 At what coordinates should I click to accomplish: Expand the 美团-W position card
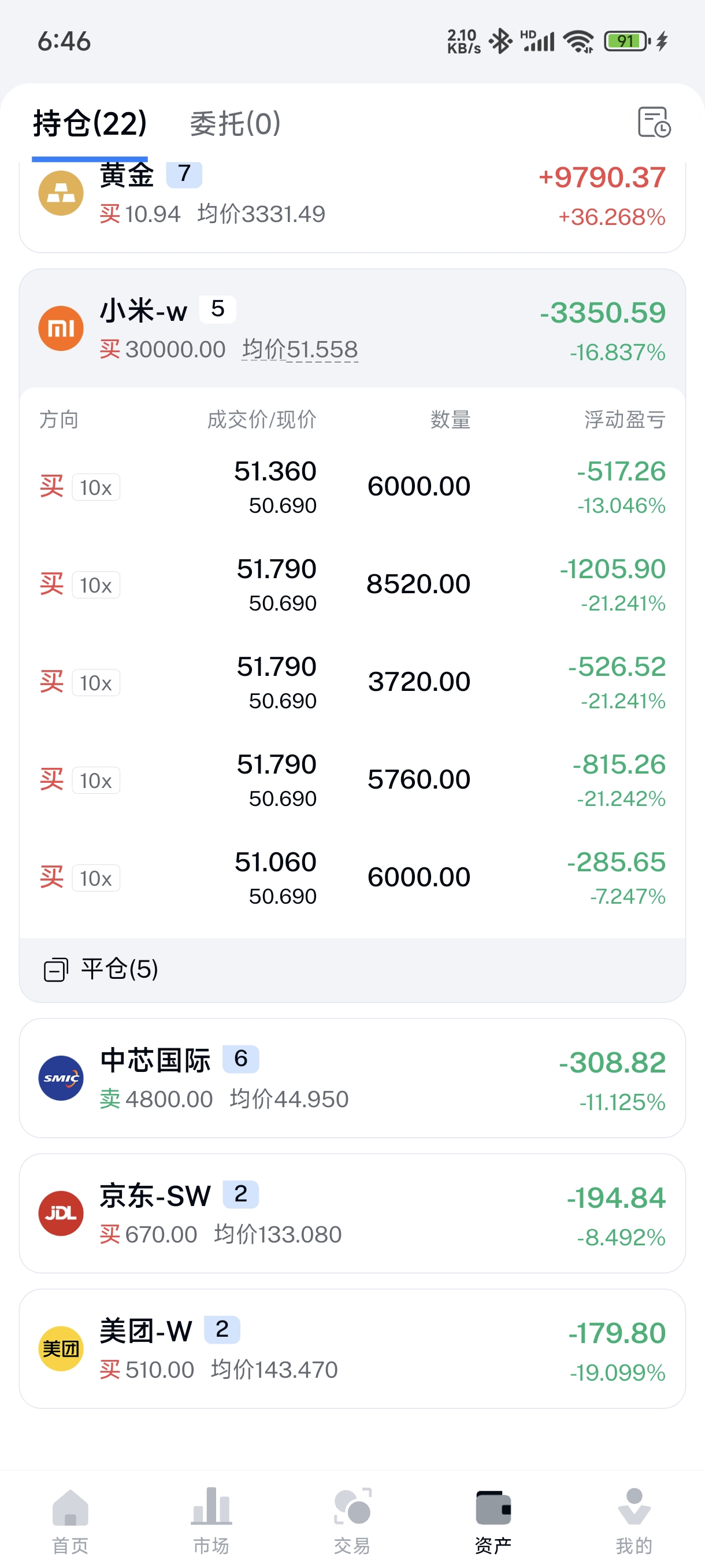(352, 1348)
